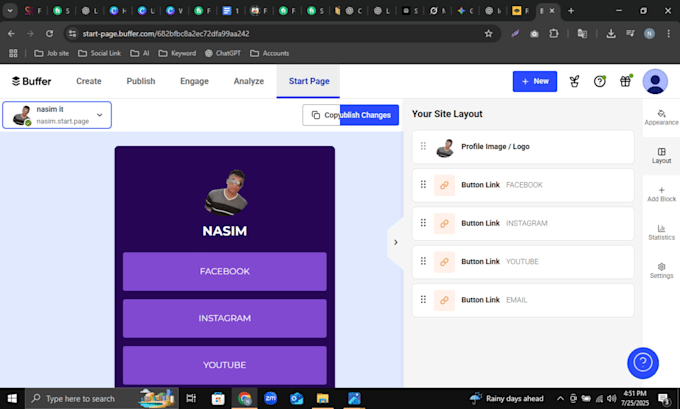Viewport: 680px width, 409px height.
Task: Open the browser's three-dot menu
Action: [x=668, y=33]
